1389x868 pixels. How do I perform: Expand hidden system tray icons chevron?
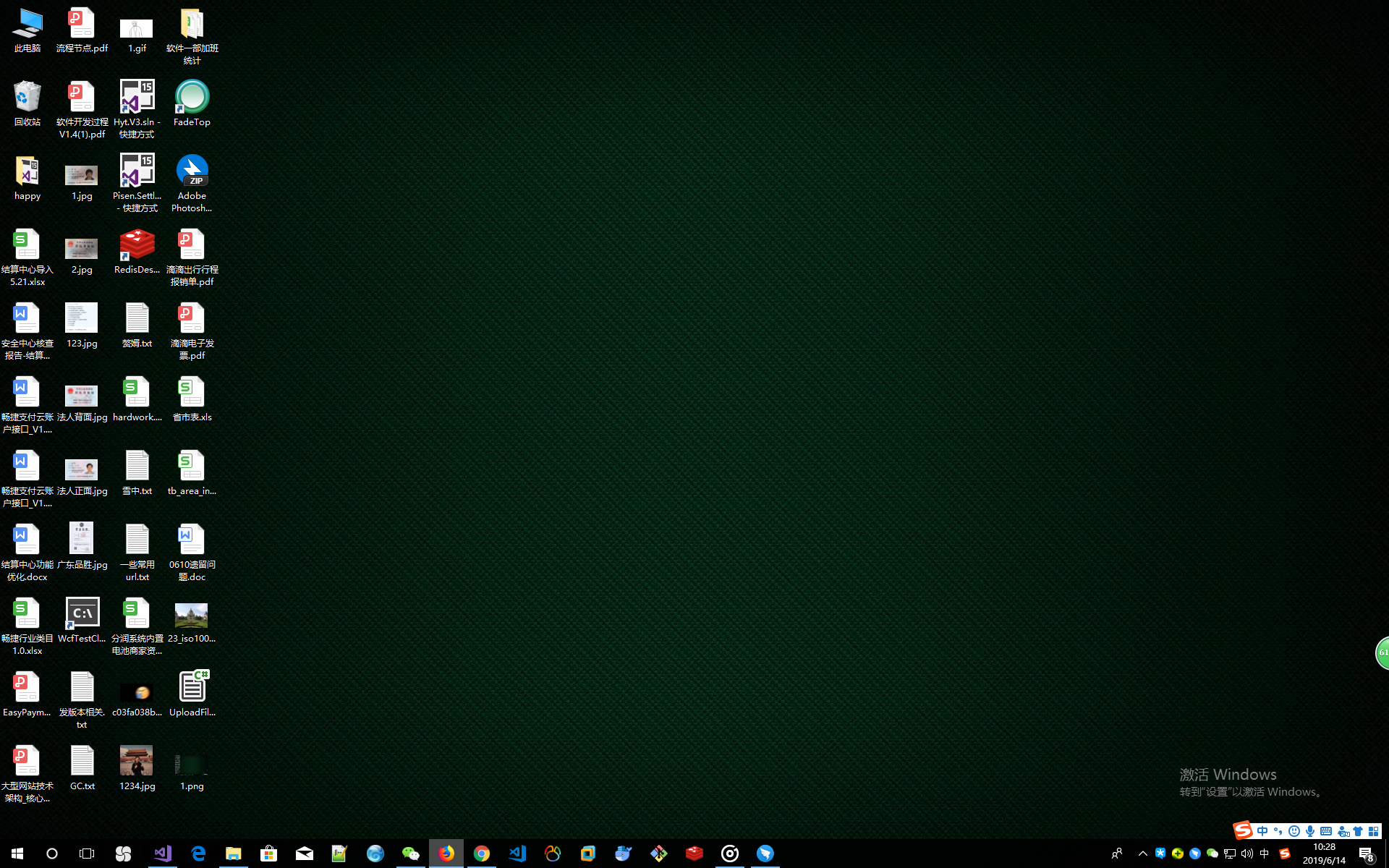coord(1142,854)
